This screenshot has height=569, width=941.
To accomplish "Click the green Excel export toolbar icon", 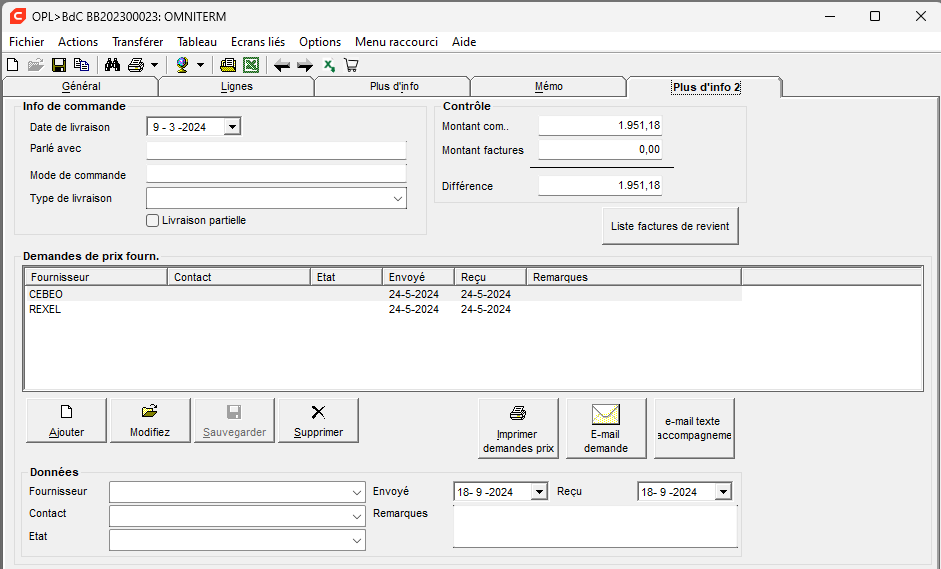I will [x=251, y=65].
